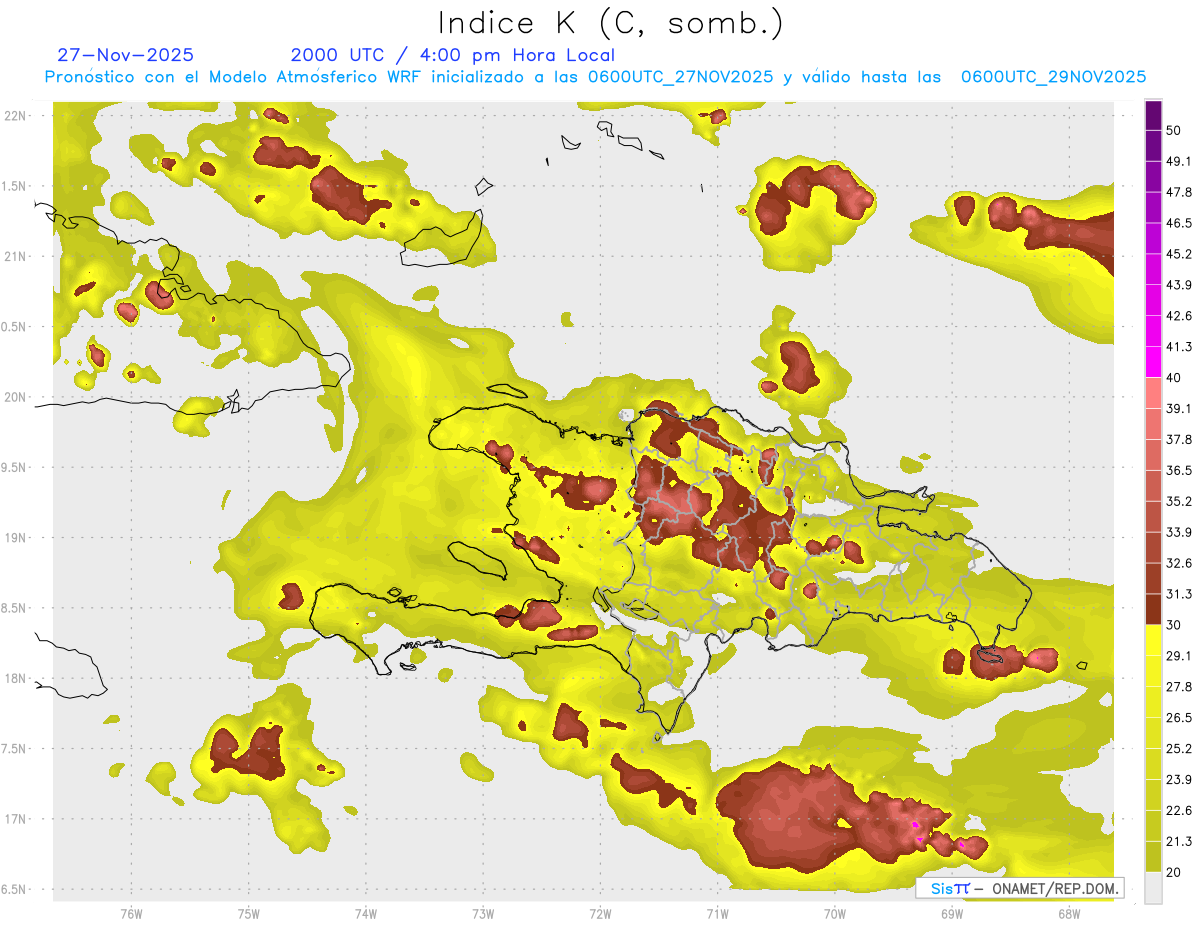Screen dimensions: 1200x927
Task: Click the colorbar value '37.8'
Action: pyautogui.click(x=1178, y=440)
